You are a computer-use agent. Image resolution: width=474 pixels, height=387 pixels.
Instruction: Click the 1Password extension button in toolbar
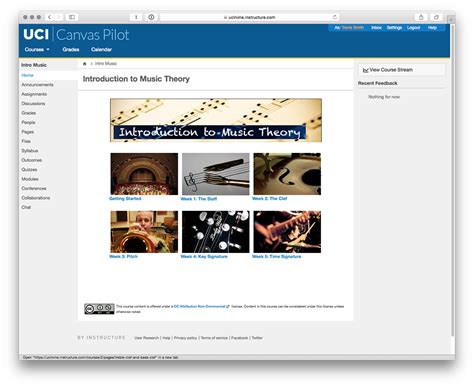[x=136, y=17]
